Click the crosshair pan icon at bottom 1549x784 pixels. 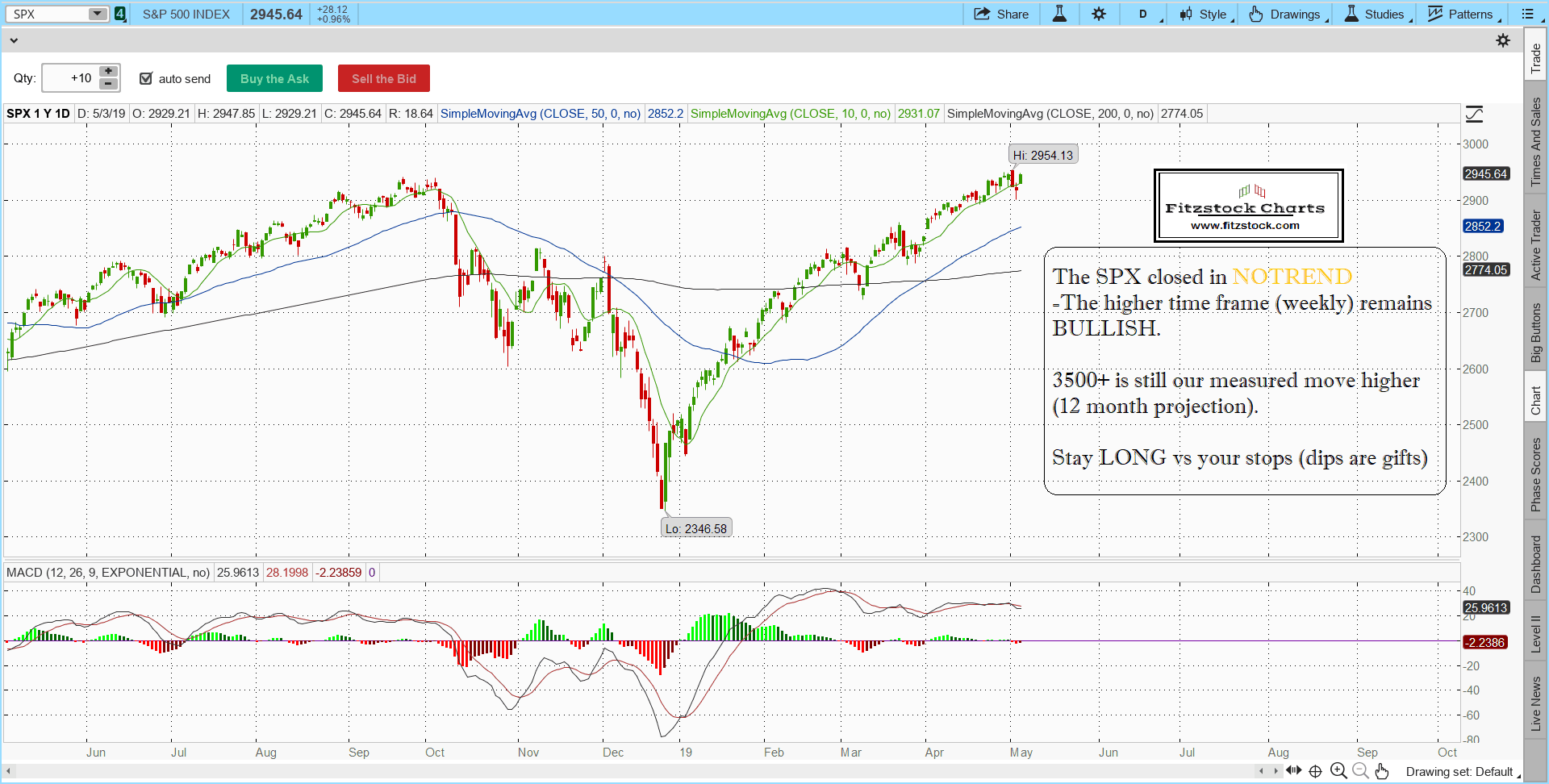[x=1315, y=771]
